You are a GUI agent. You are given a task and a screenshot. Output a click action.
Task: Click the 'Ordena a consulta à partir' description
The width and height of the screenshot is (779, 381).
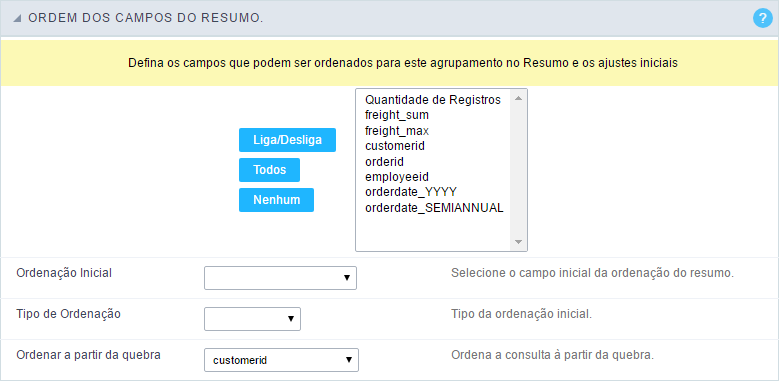[552, 356]
